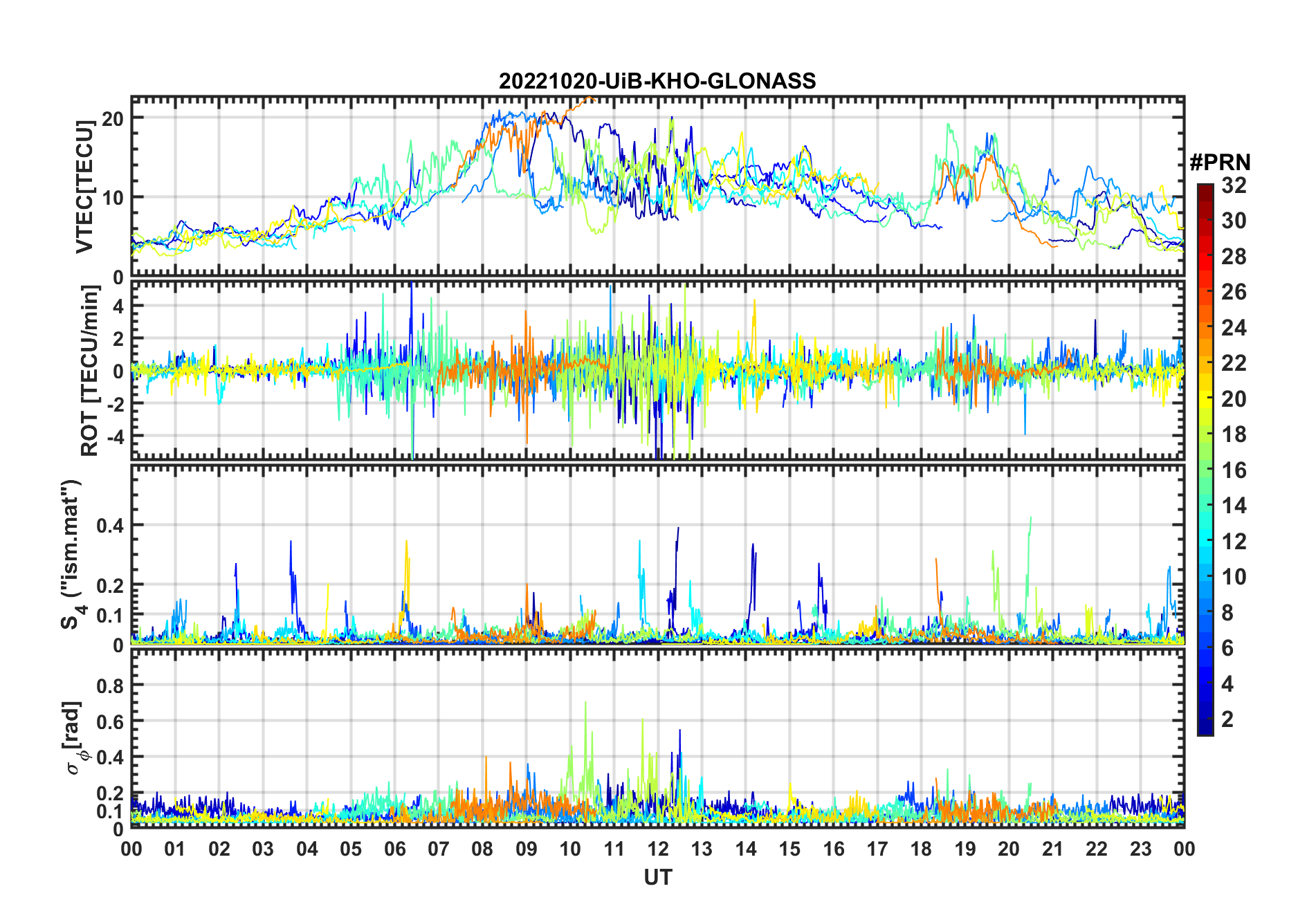
Task: Click S4 y-axis tick label 0.4
Action: click(x=110, y=525)
